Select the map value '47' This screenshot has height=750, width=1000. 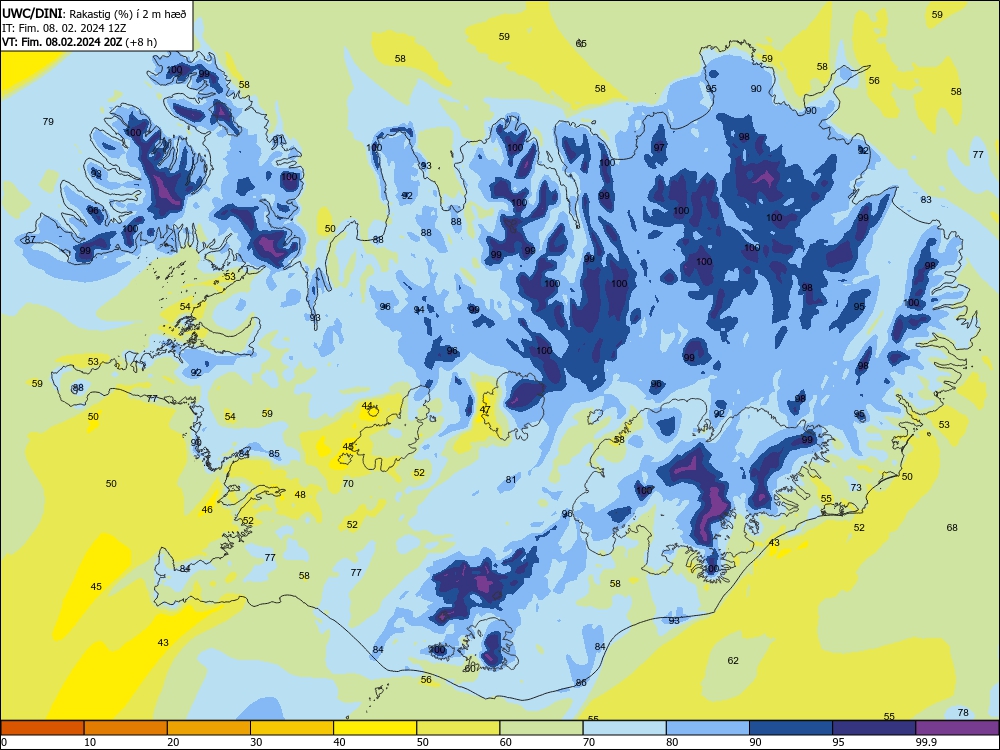pos(485,409)
